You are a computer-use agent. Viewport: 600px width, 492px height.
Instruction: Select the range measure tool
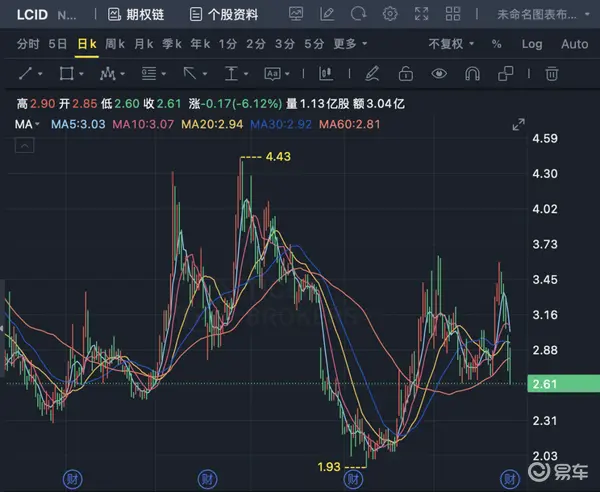coord(231,73)
